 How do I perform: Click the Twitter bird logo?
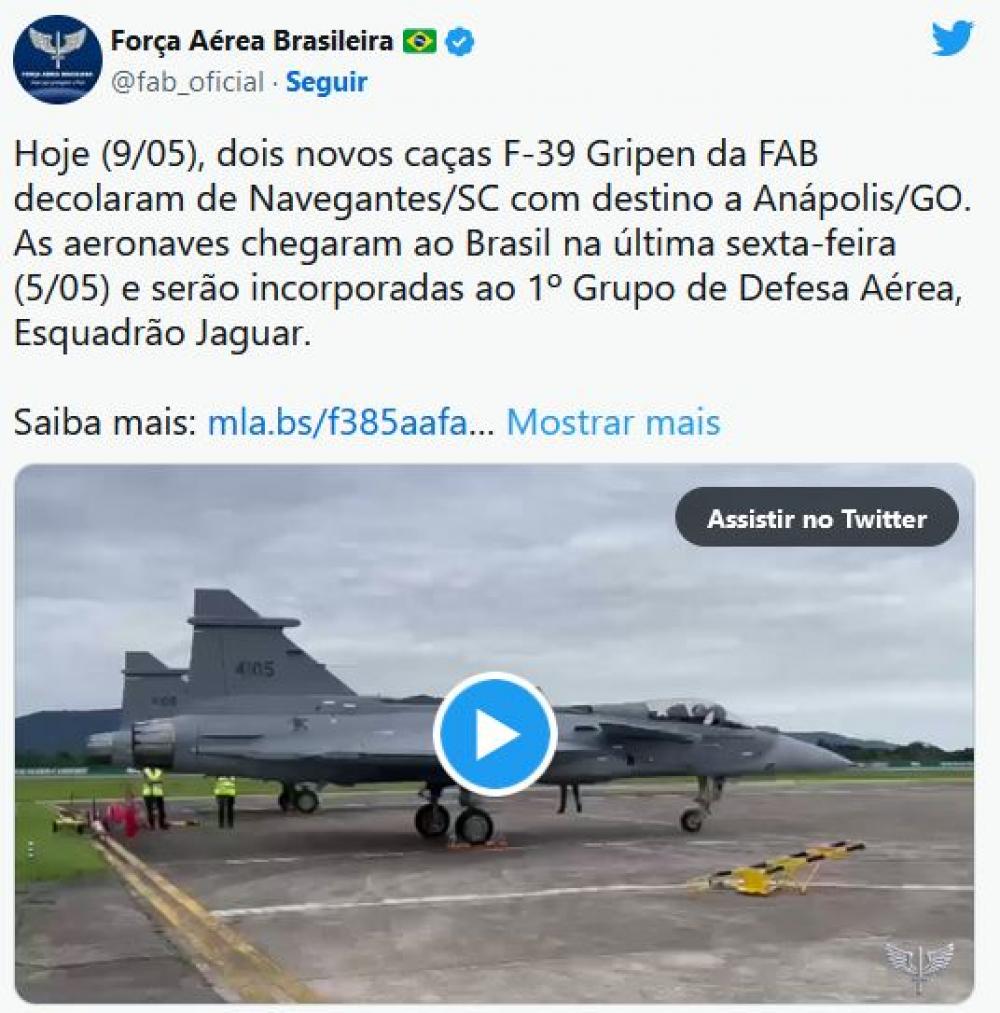click(x=952, y=38)
